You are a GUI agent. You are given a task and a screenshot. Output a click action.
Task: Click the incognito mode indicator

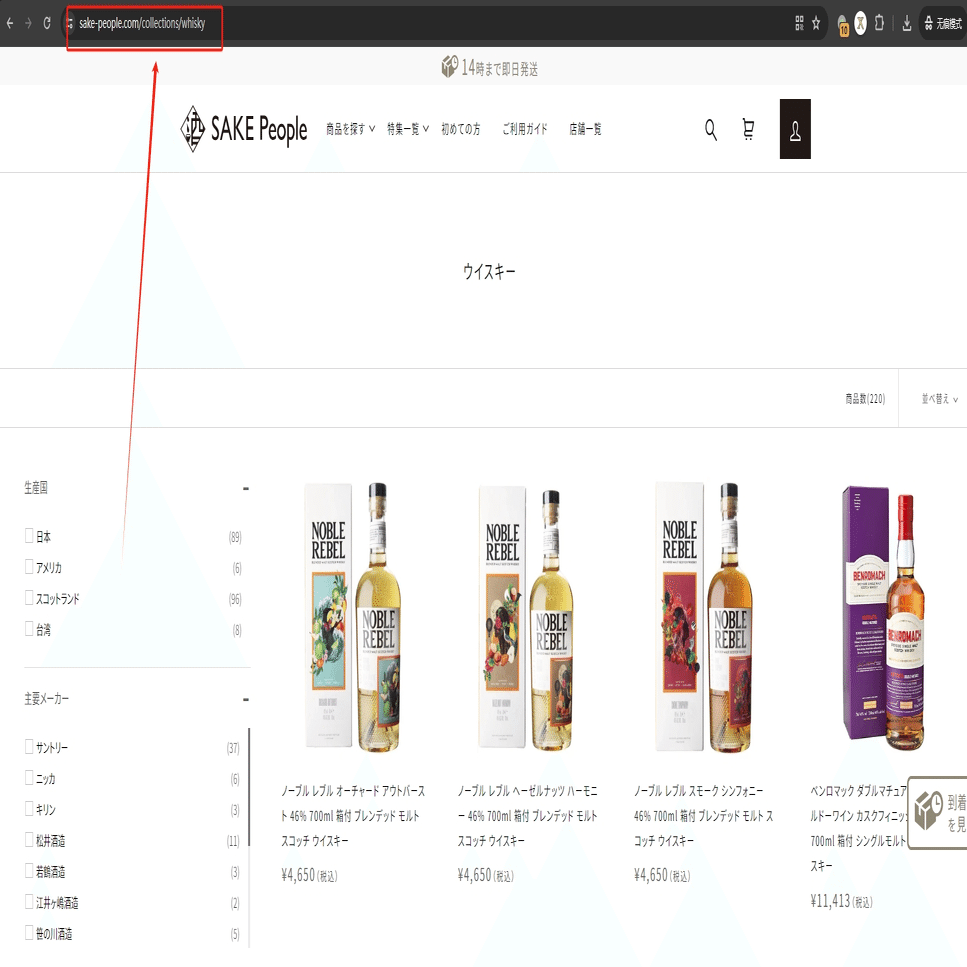[x=943, y=23]
